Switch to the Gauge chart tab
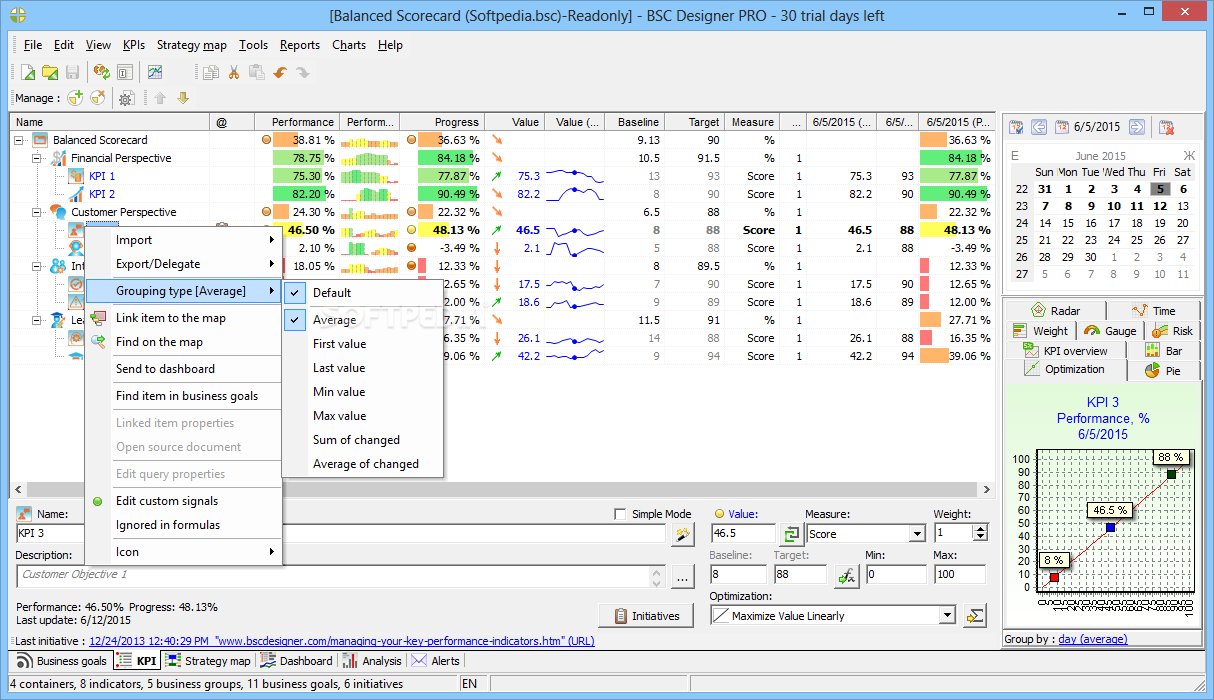Viewport: 1214px width, 700px height. pyautogui.click(x=1110, y=331)
